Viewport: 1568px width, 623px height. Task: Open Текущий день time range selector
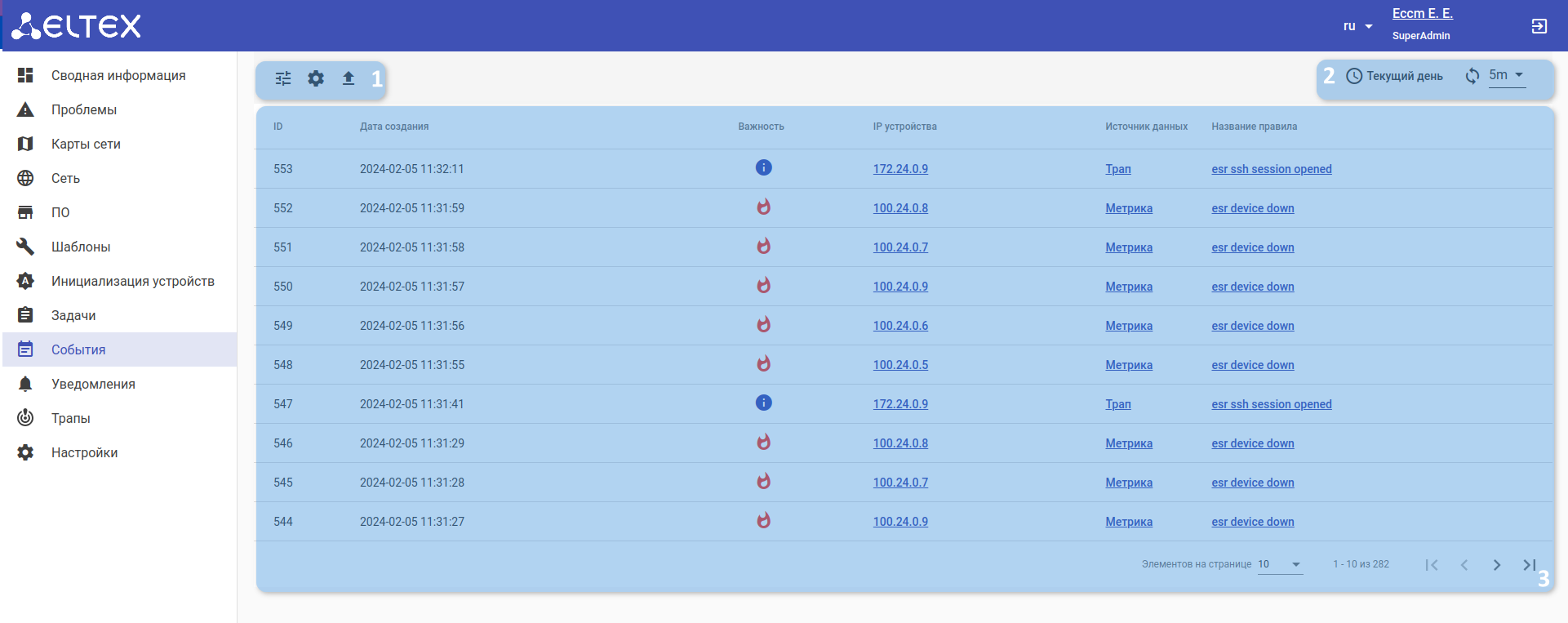(x=1395, y=76)
